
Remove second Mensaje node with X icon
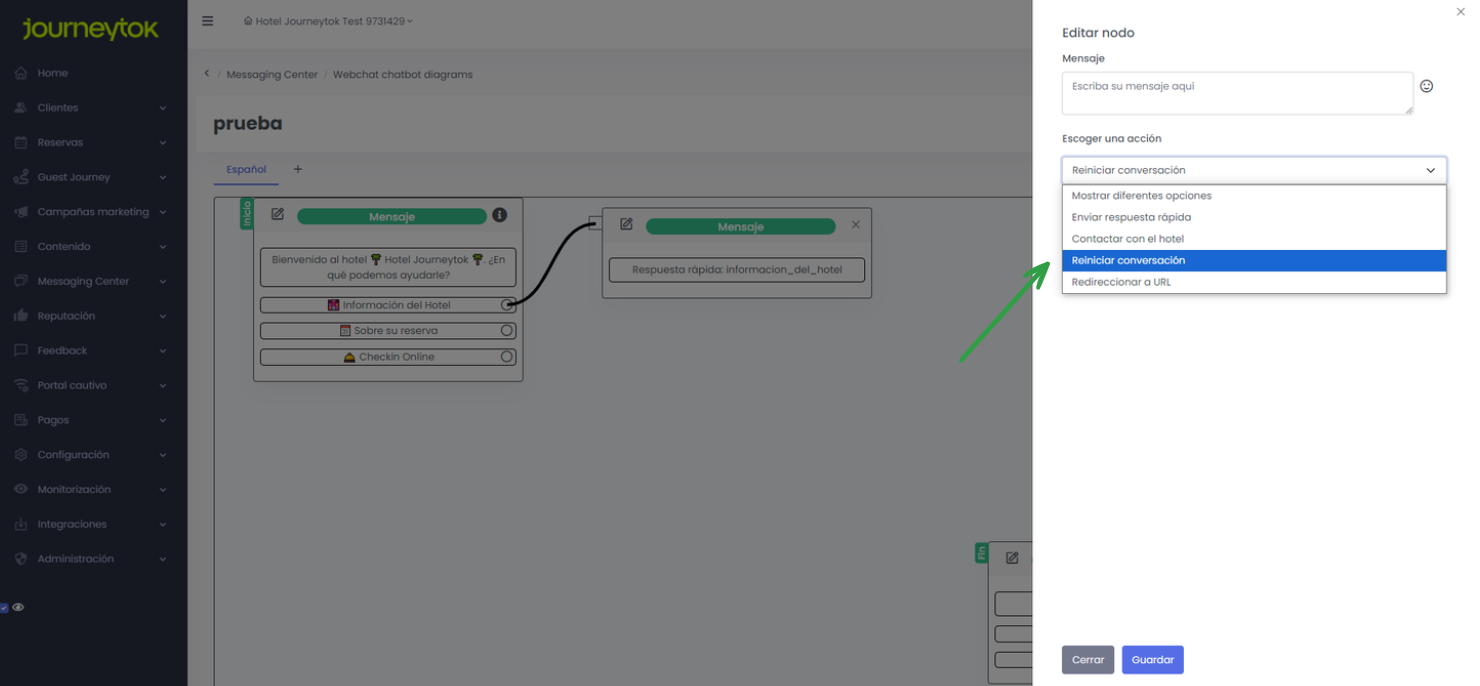tap(855, 225)
